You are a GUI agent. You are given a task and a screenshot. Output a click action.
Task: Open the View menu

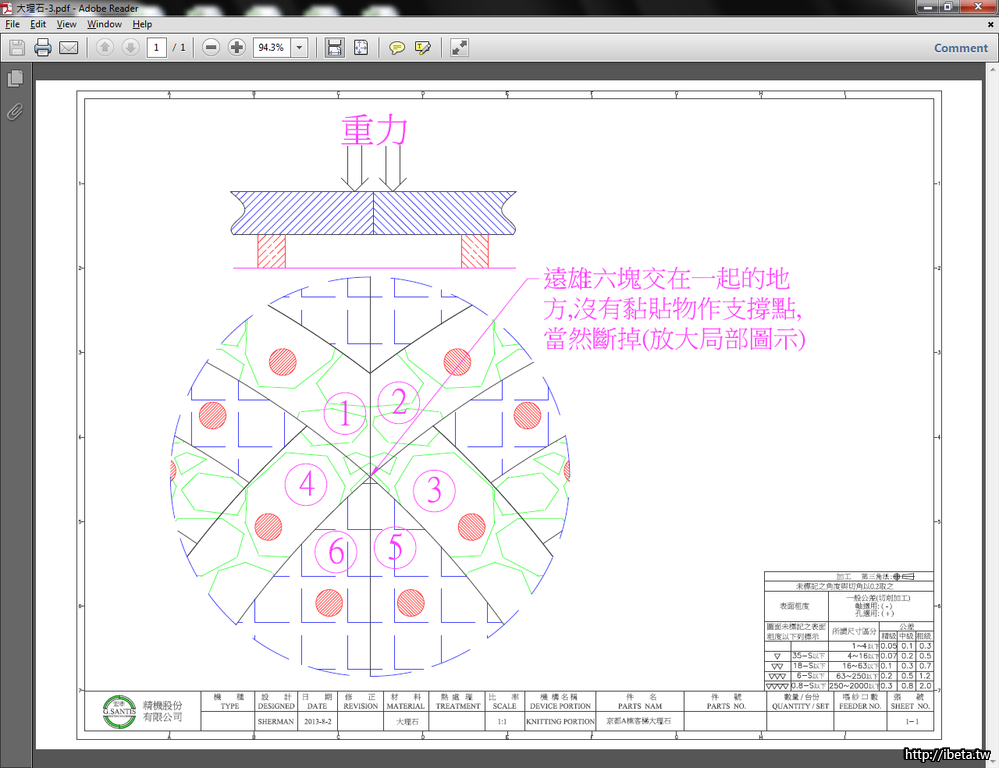pyautogui.click(x=66, y=24)
